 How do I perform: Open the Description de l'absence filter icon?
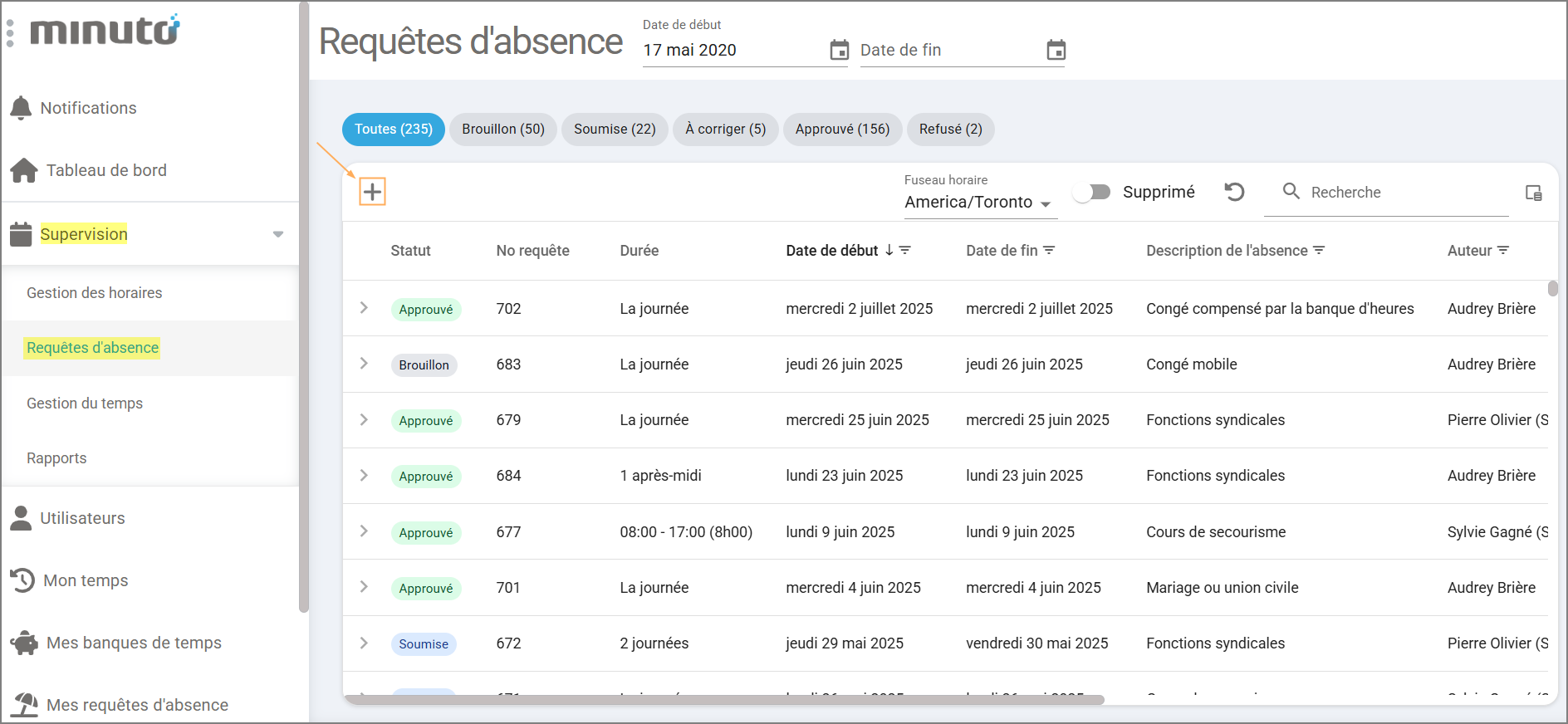[1319, 250]
